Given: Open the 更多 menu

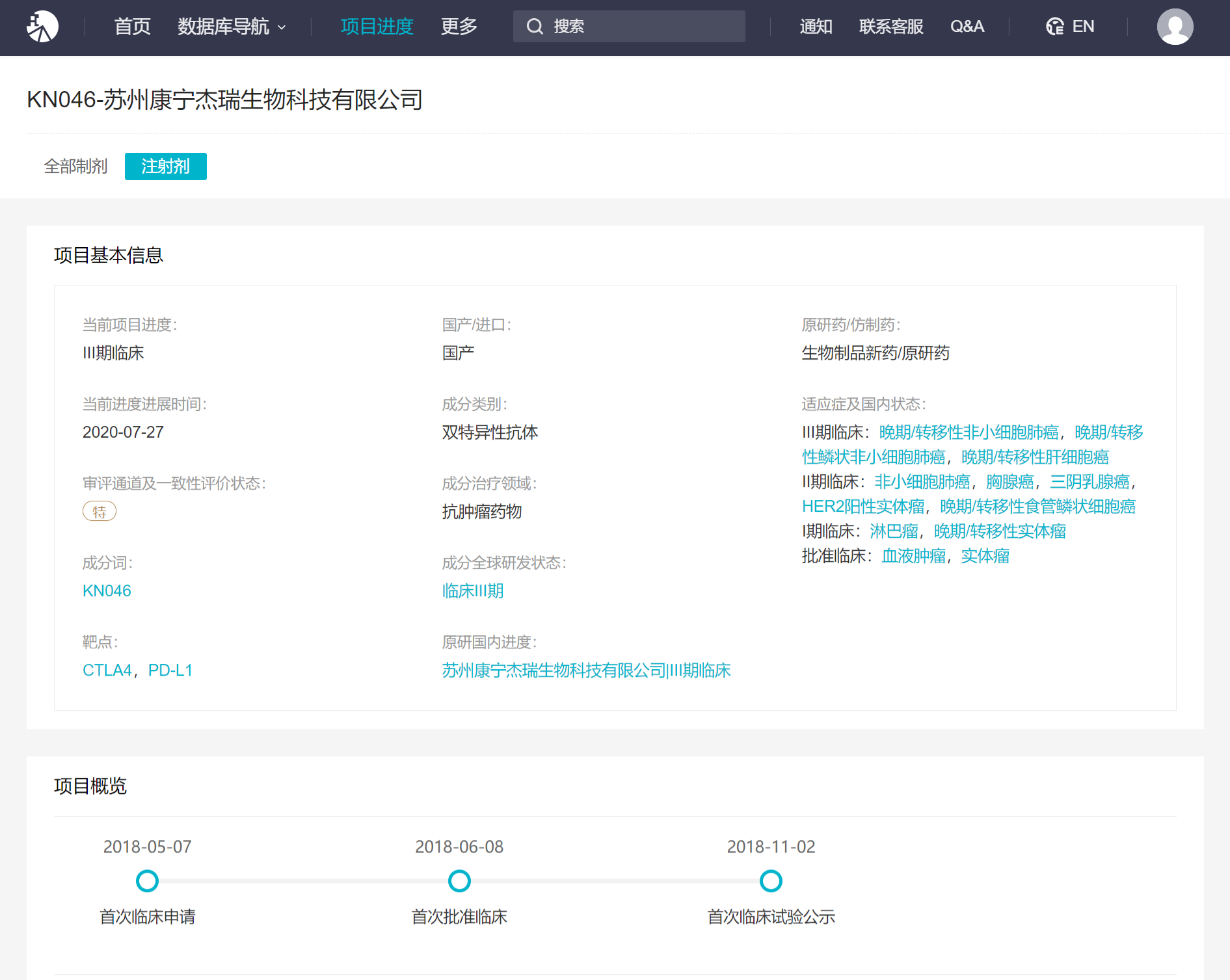Looking at the screenshot, I should [459, 27].
